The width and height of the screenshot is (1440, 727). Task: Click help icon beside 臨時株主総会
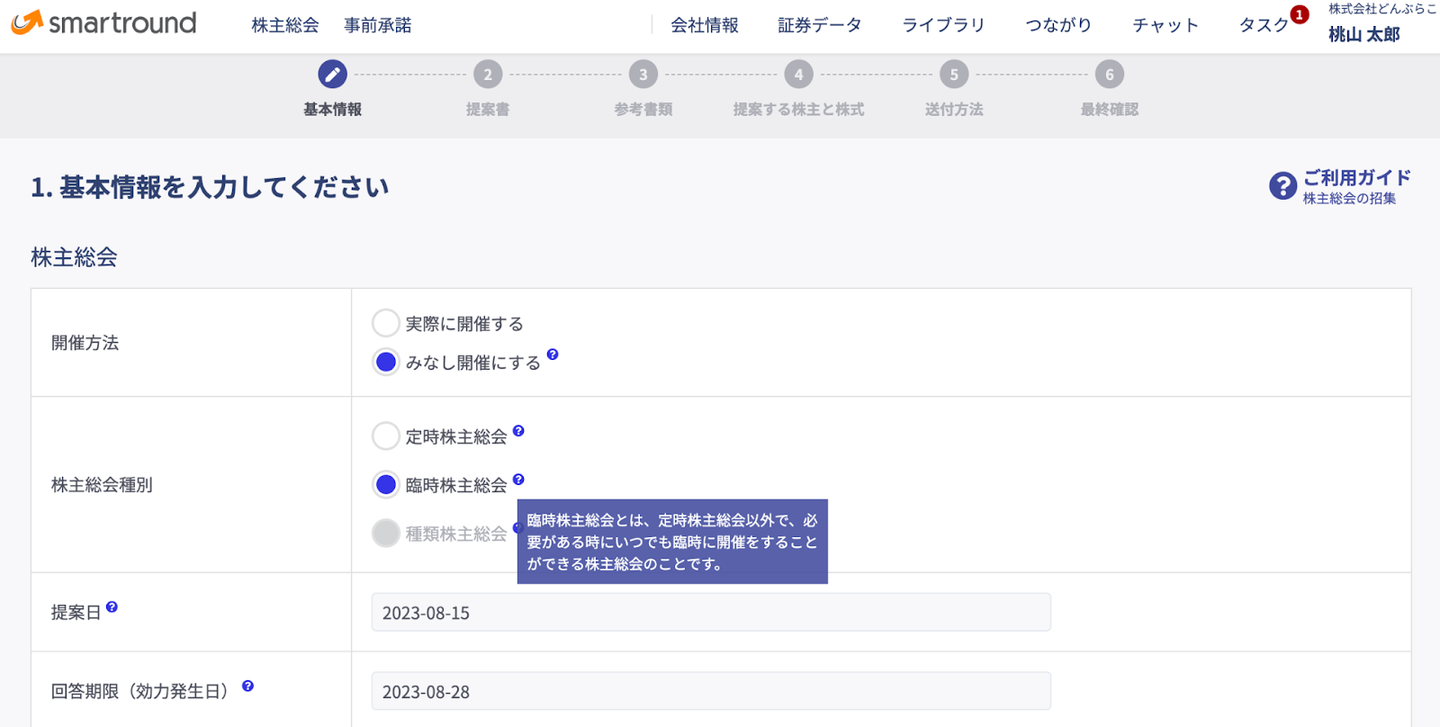[518, 480]
